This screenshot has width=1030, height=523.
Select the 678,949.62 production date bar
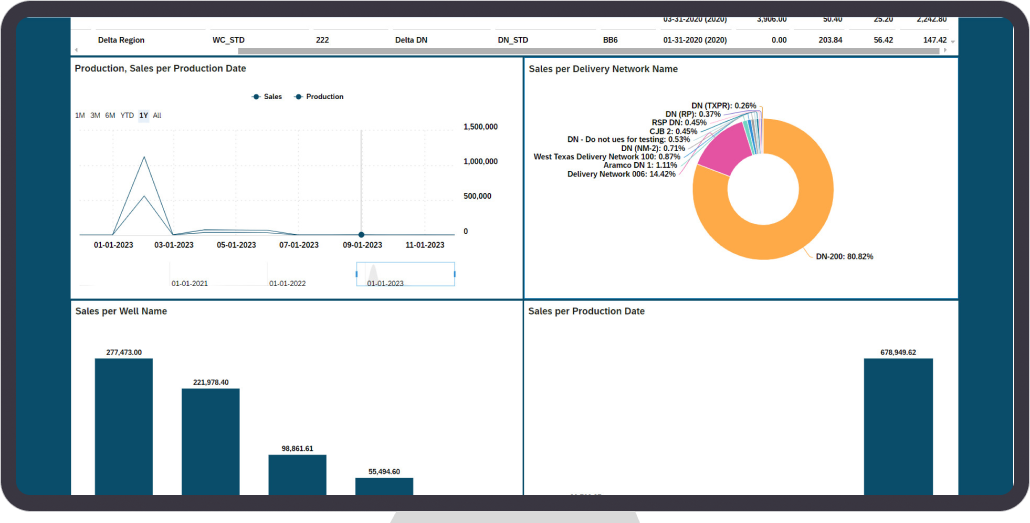(x=898, y=425)
